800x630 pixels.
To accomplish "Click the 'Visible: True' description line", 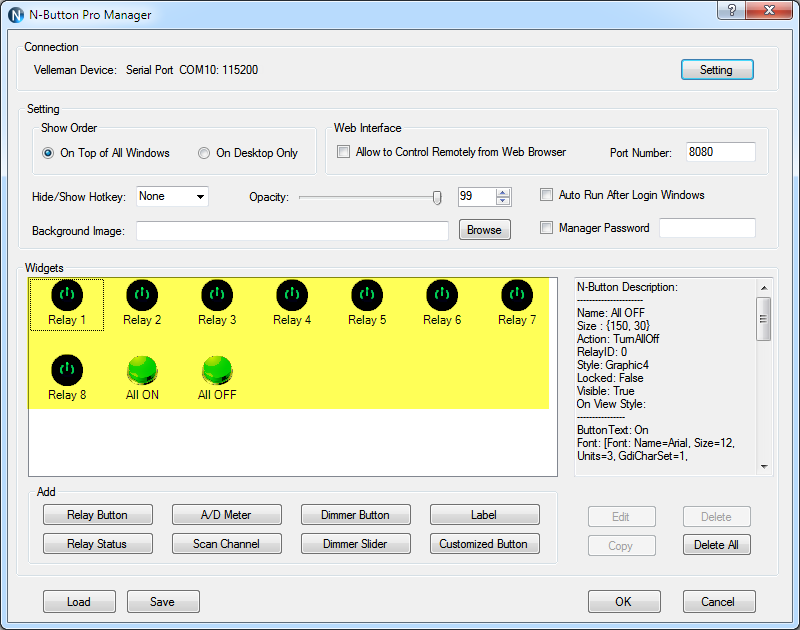I will click(x=606, y=391).
